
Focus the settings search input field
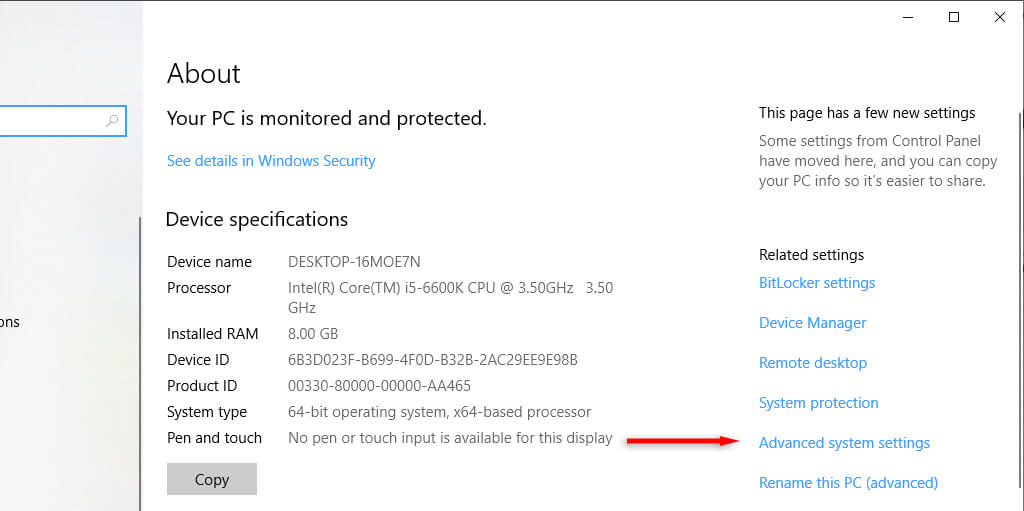pyautogui.click(x=50, y=121)
